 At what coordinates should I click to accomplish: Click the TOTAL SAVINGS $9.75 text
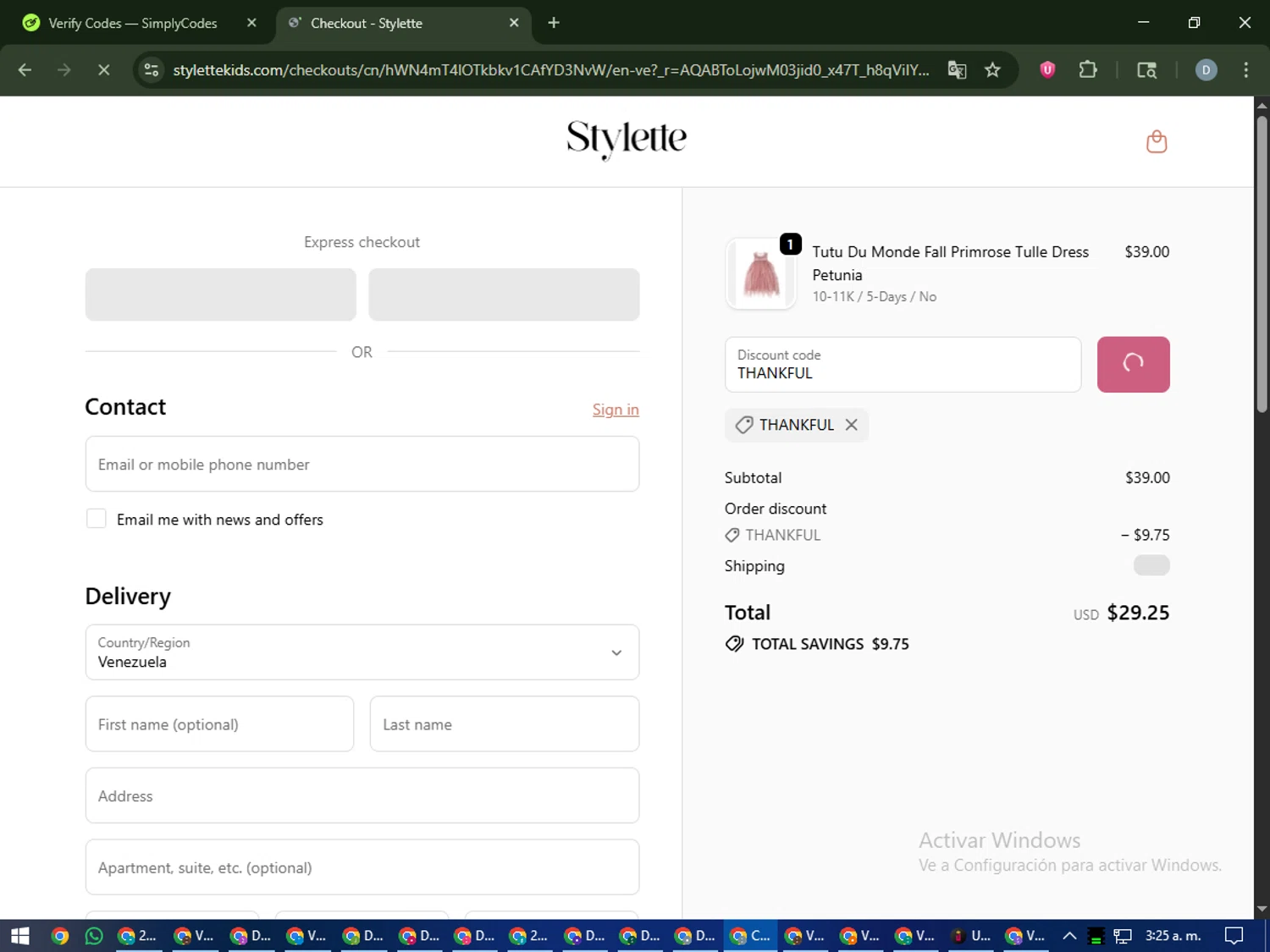click(x=830, y=644)
